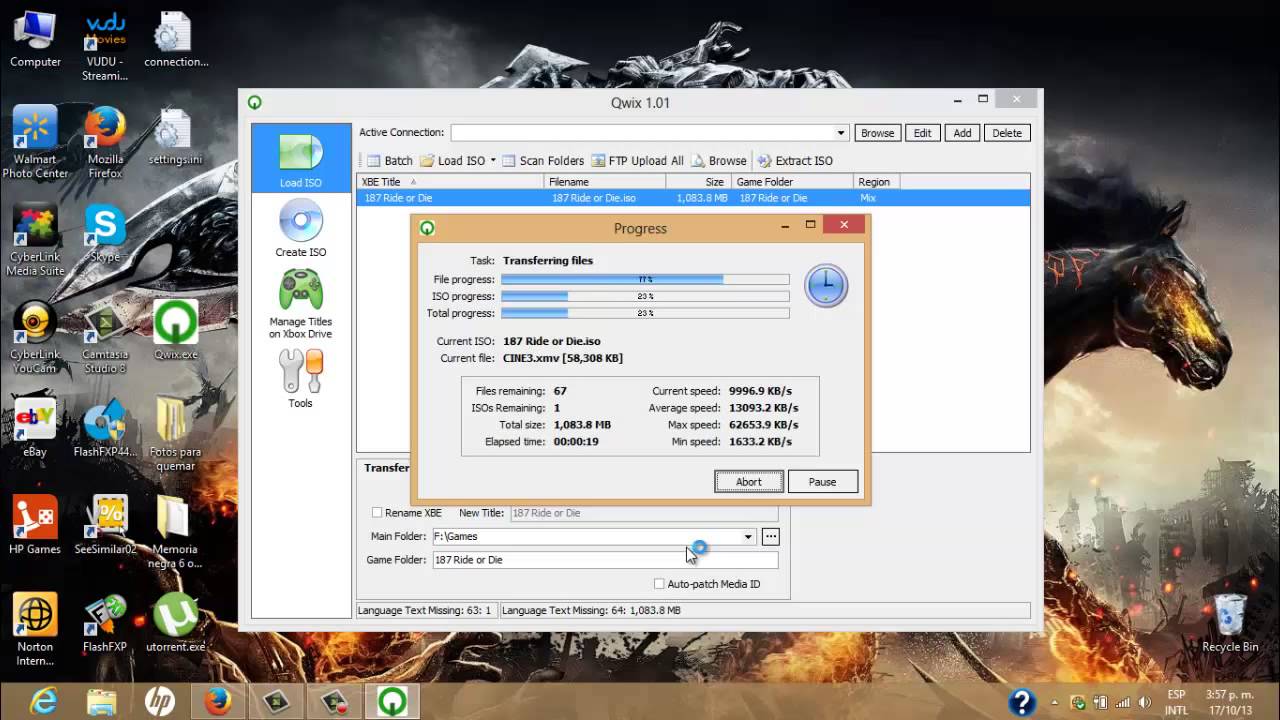Open Qwix.exe desktop icon
The height and width of the screenshot is (720, 1280).
(x=176, y=330)
